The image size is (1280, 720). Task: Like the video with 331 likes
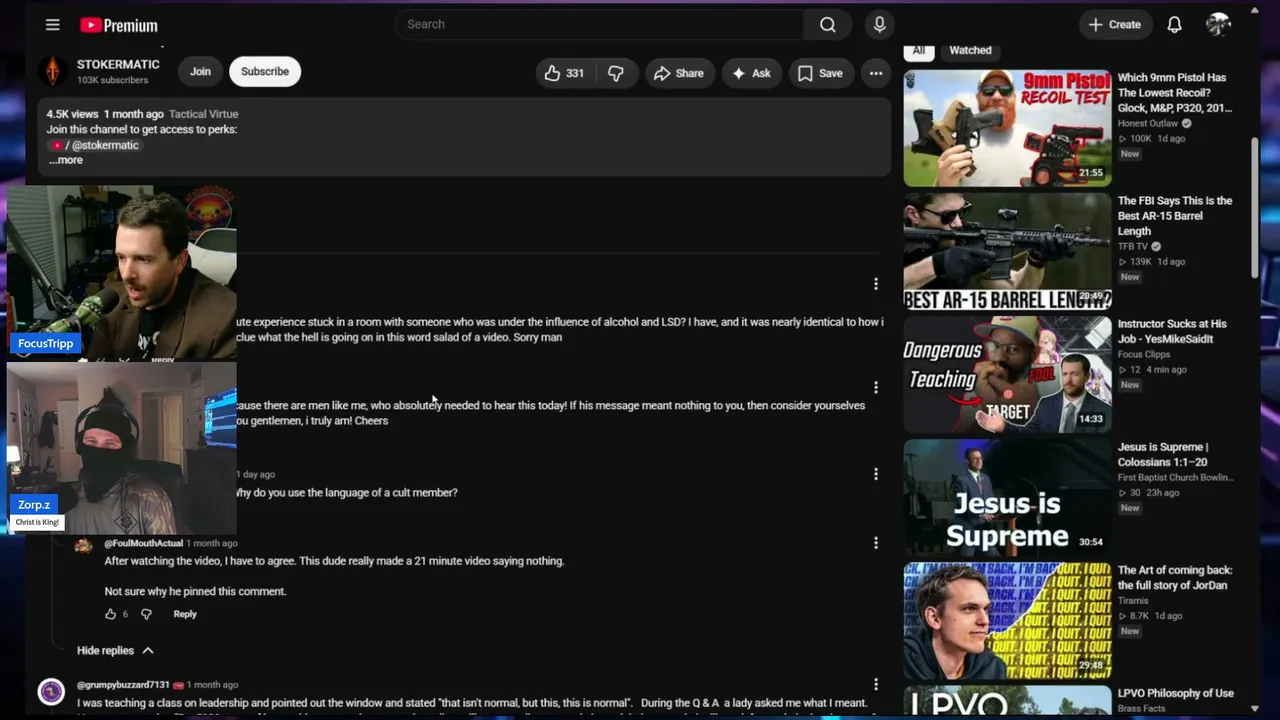564,73
